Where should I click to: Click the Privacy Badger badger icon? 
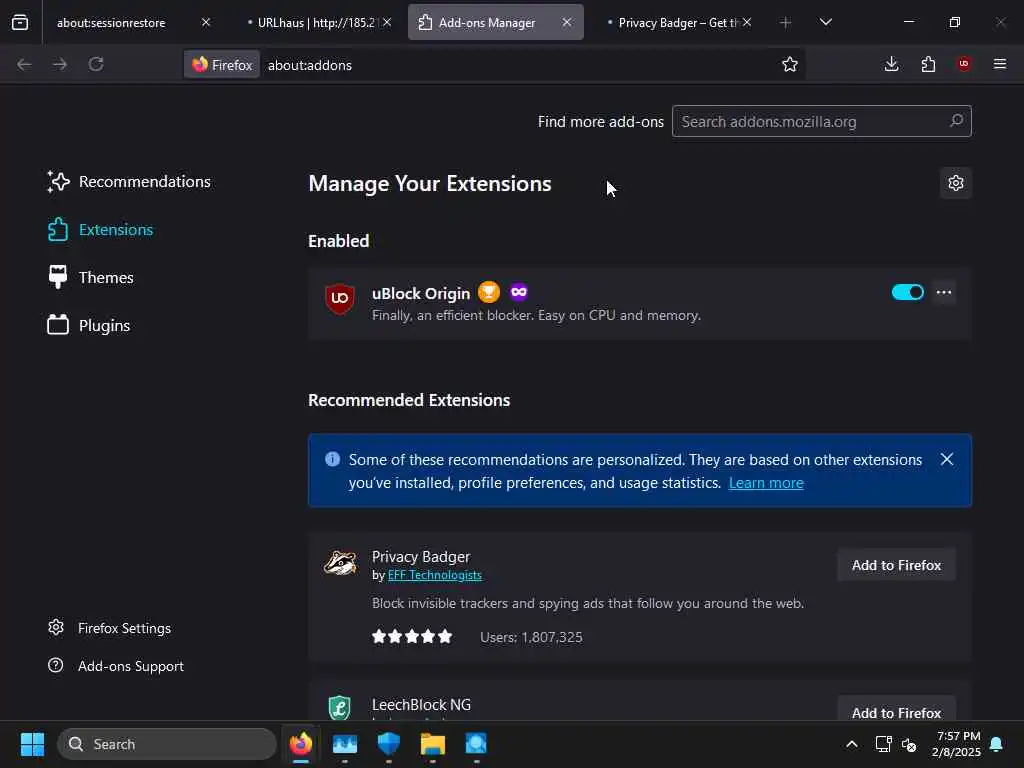(x=340, y=563)
